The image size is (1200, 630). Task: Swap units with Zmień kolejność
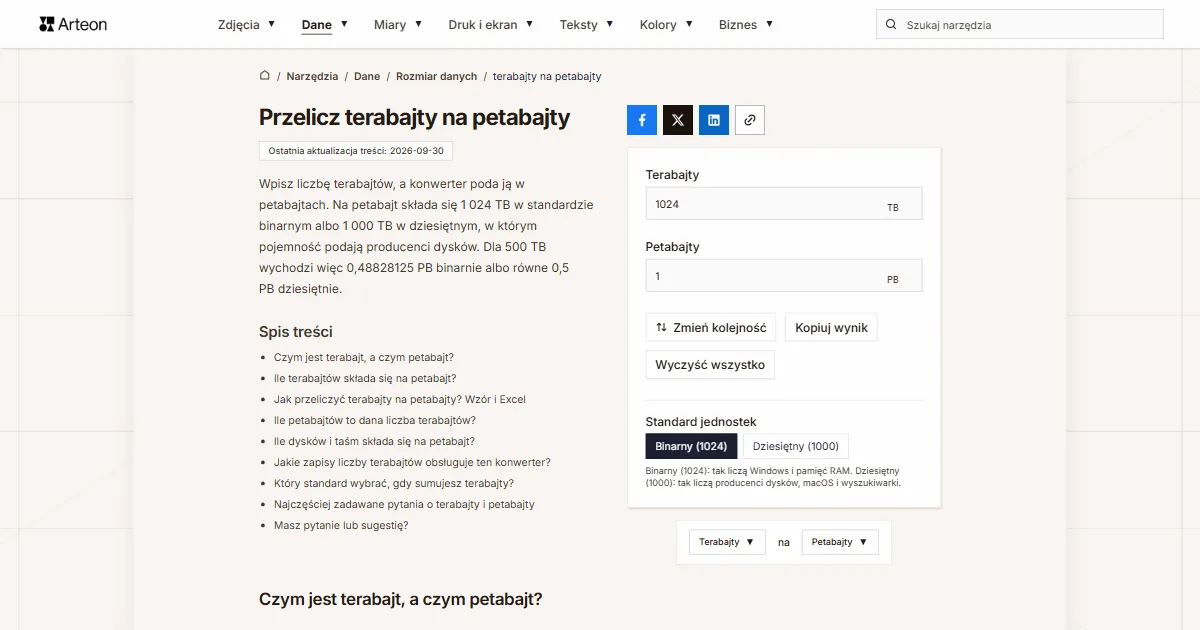tap(711, 327)
